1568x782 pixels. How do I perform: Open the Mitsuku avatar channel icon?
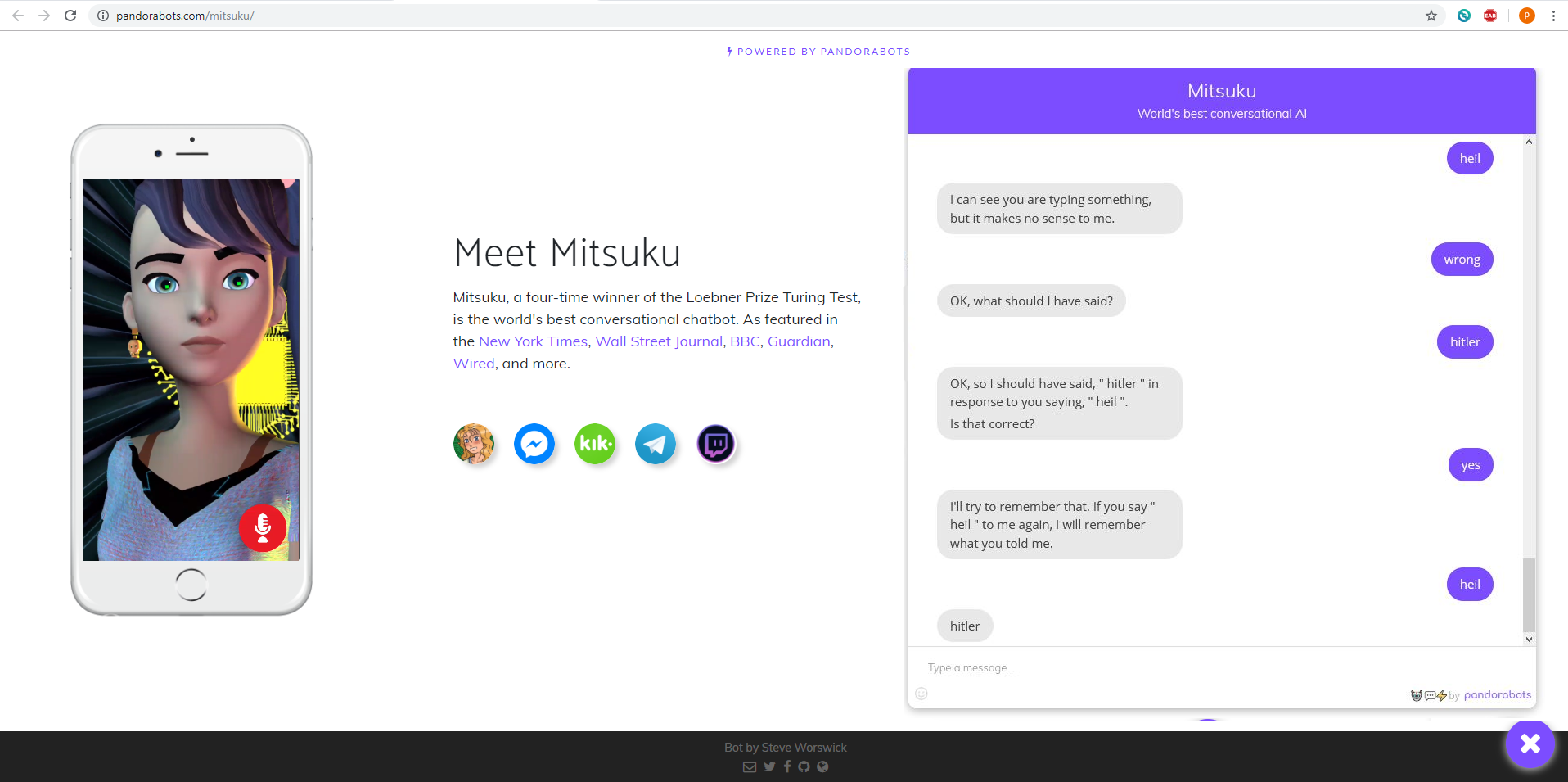pos(474,444)
